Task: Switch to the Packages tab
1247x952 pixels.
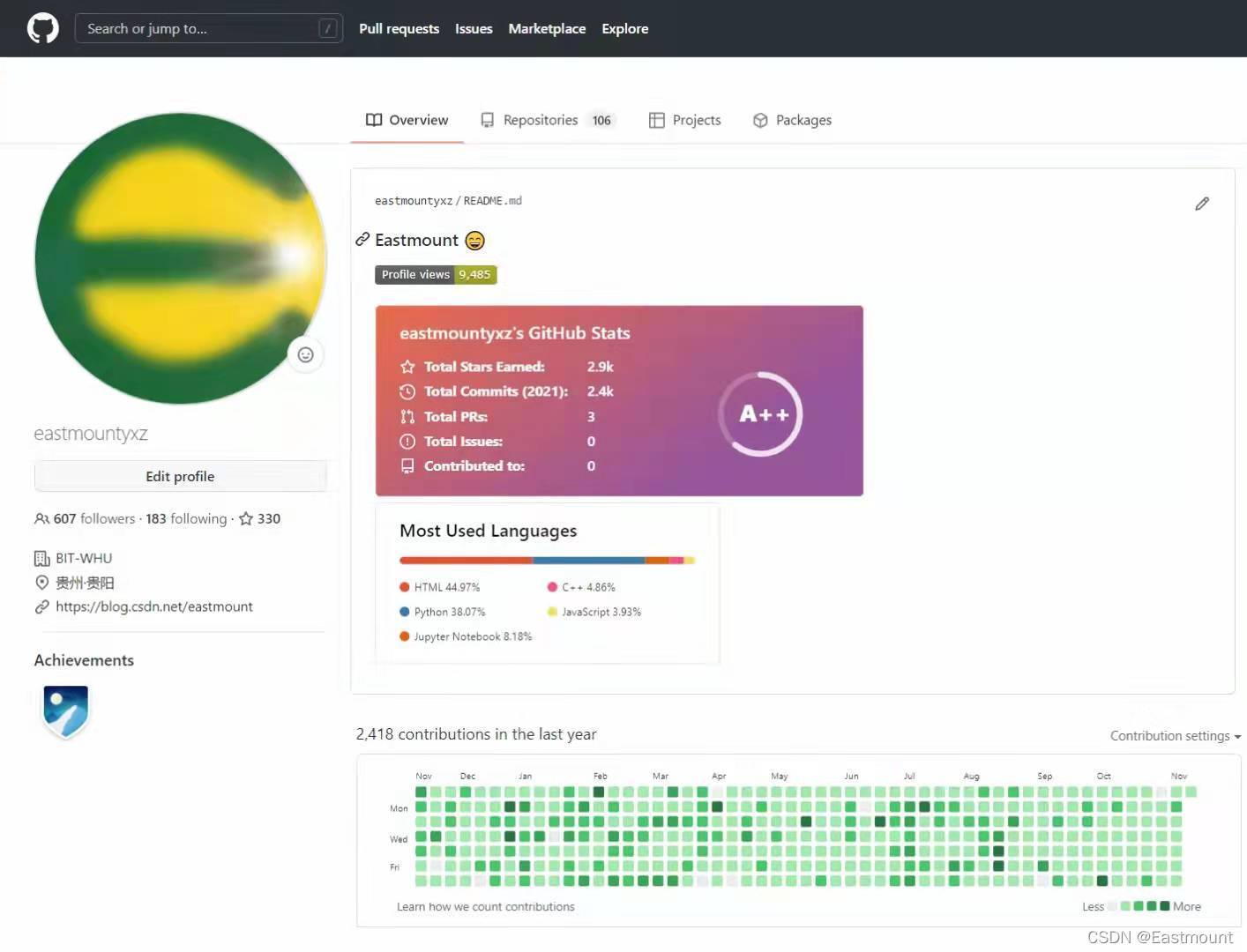Action: pyautogui.click(x=792, y=120)
